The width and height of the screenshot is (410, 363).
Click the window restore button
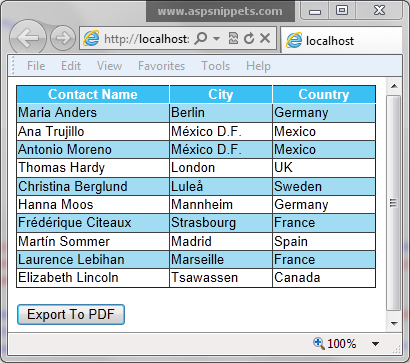point(342,11)
